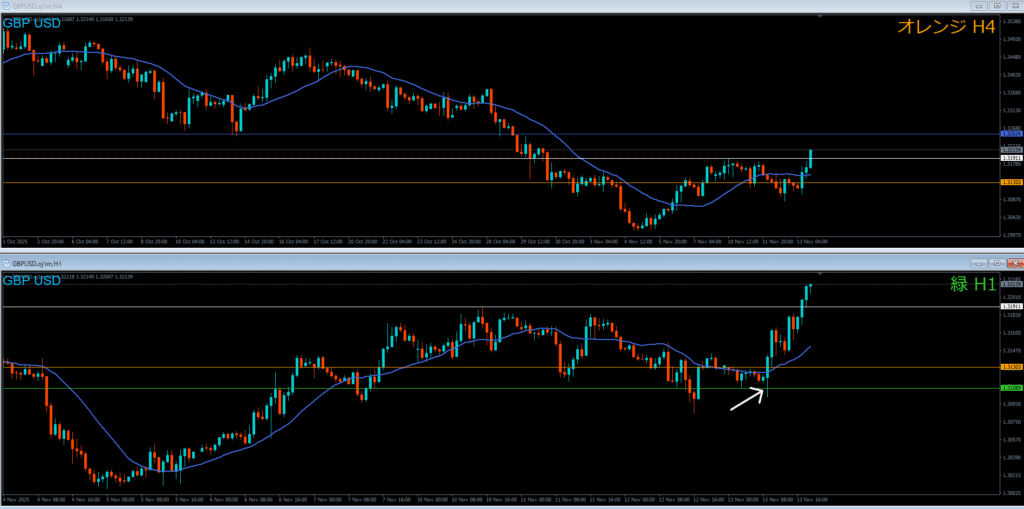This screenshot has height=509, width=1024.
Task: Select the orange price label on H4 price axis
Action: tap(1011, 182)
